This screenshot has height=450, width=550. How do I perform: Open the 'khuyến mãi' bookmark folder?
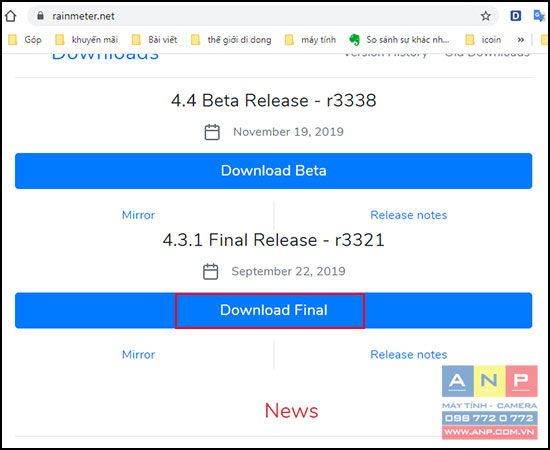tap(86, 40)
